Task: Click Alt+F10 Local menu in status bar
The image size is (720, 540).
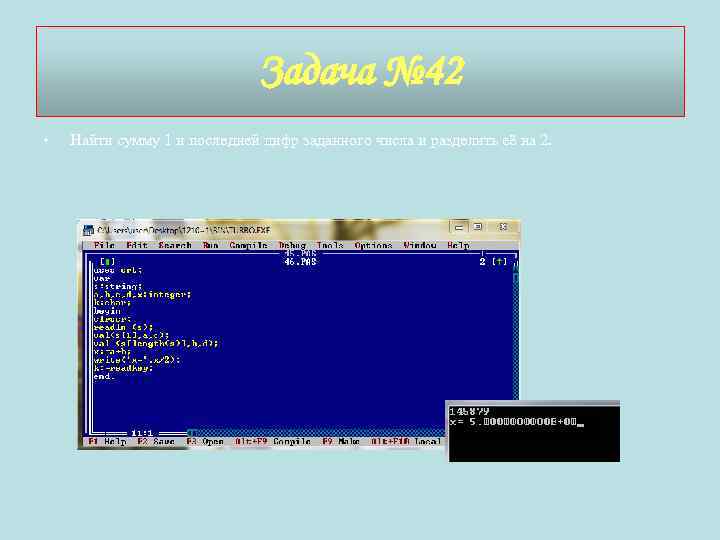Action: 406,441
